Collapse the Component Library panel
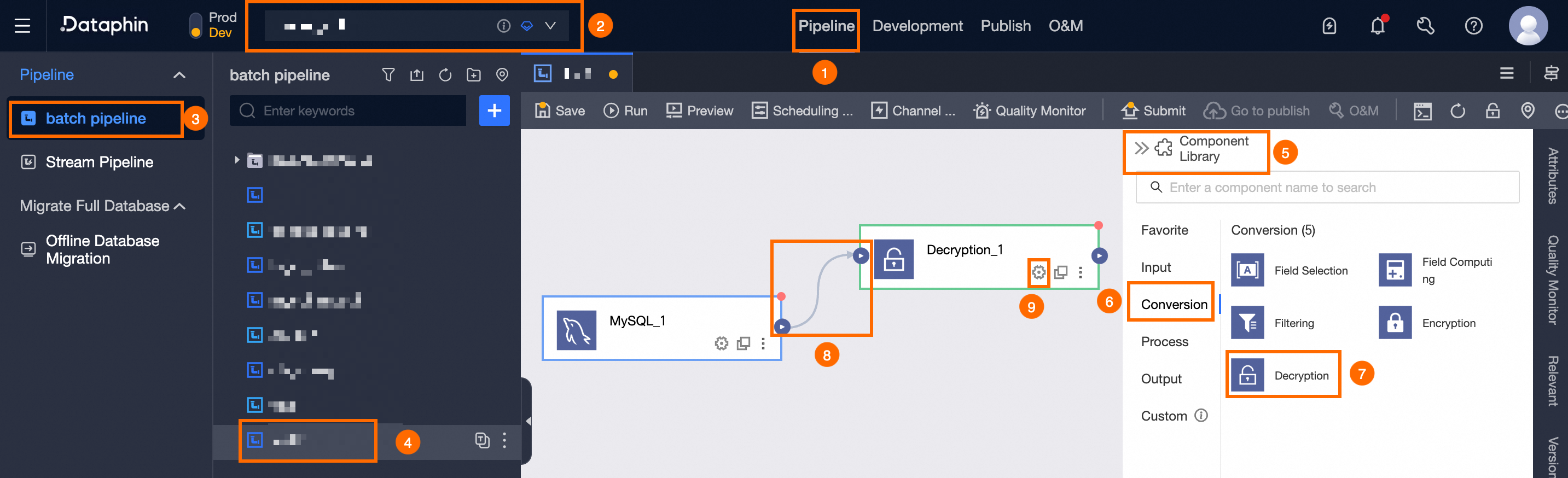1568x478 pixels. 1141,148
